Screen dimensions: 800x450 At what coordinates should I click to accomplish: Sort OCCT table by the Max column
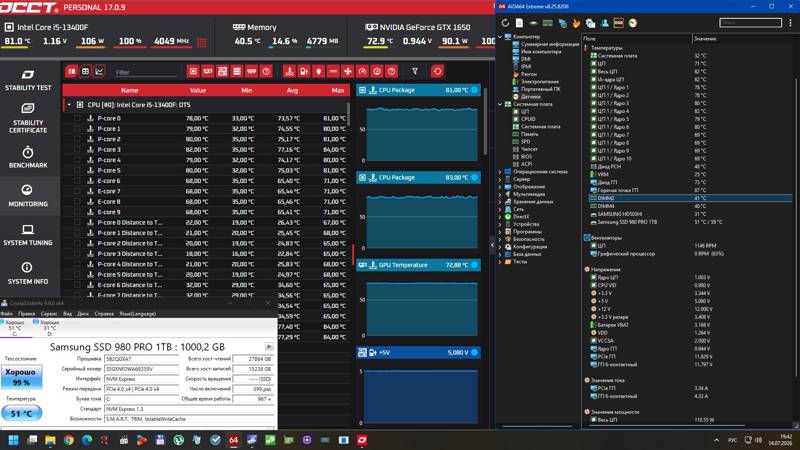click(338, 90)
